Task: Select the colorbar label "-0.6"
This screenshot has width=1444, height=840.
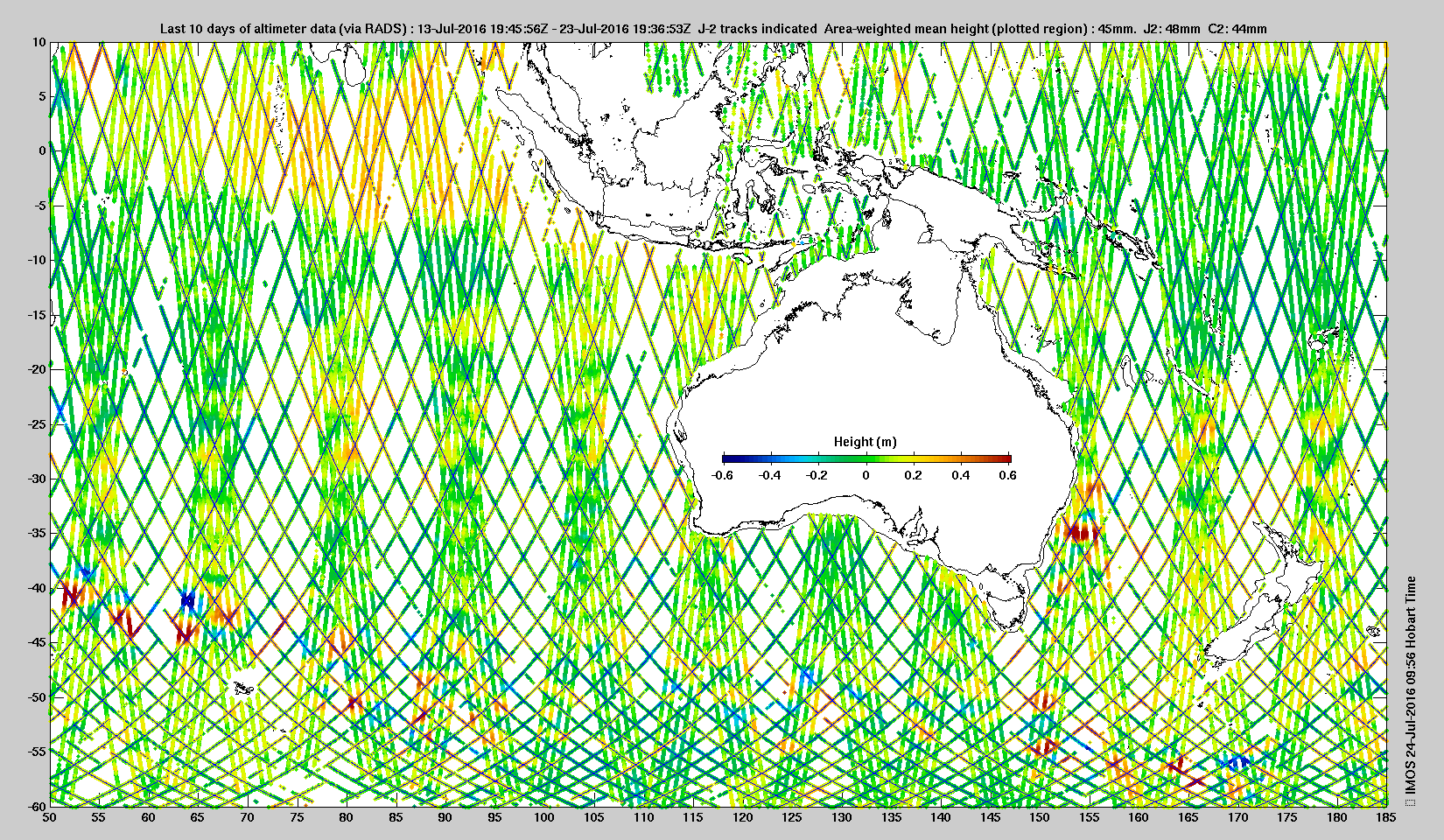Action: click(722, 475)
